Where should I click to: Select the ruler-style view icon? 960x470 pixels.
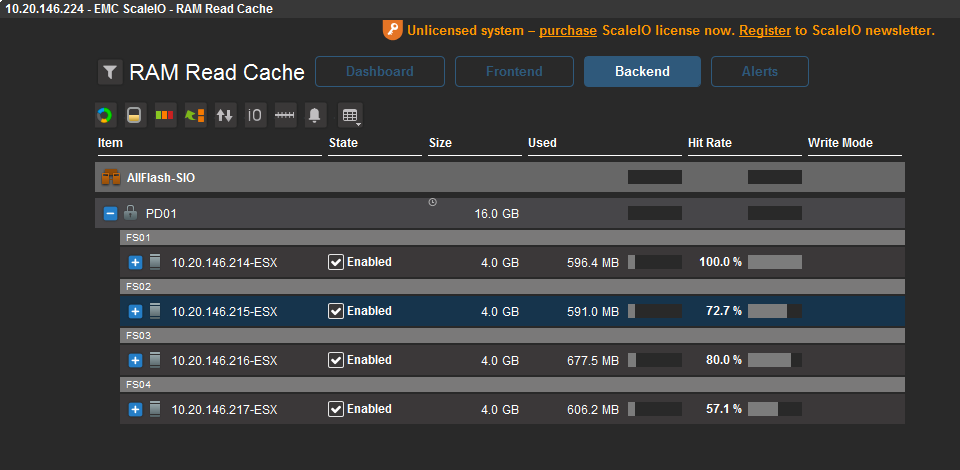285,115
